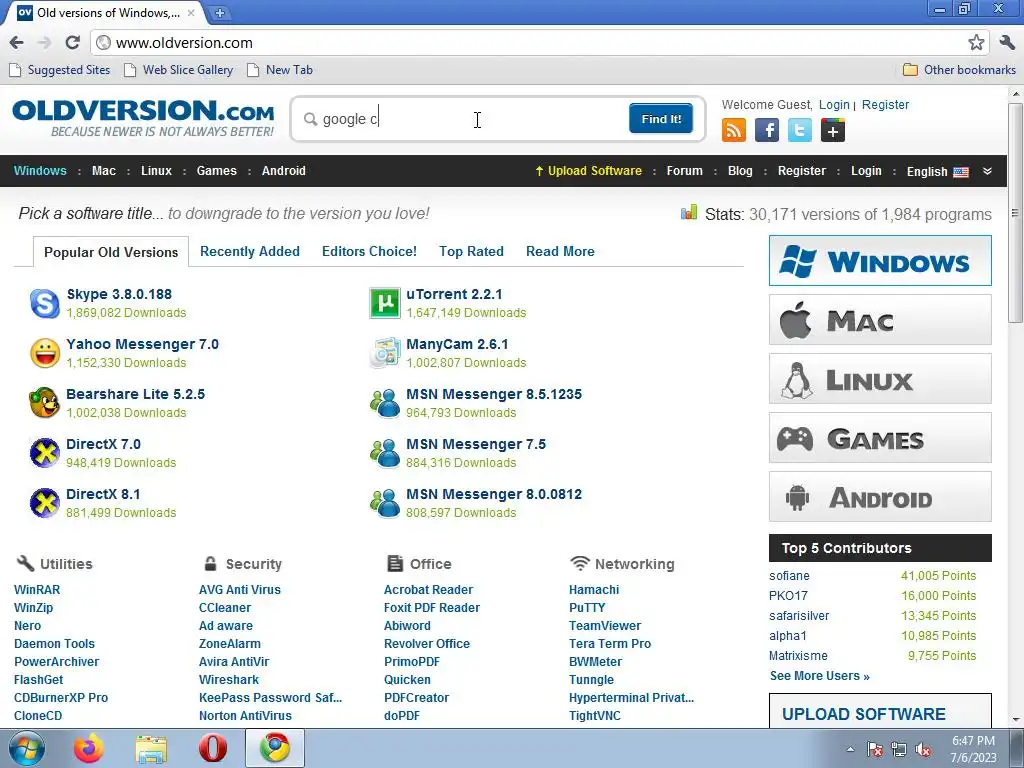Click the browser Forward arrow
Image resolution: width=1024 pixels, height=768 pixels.
(44, 43)
